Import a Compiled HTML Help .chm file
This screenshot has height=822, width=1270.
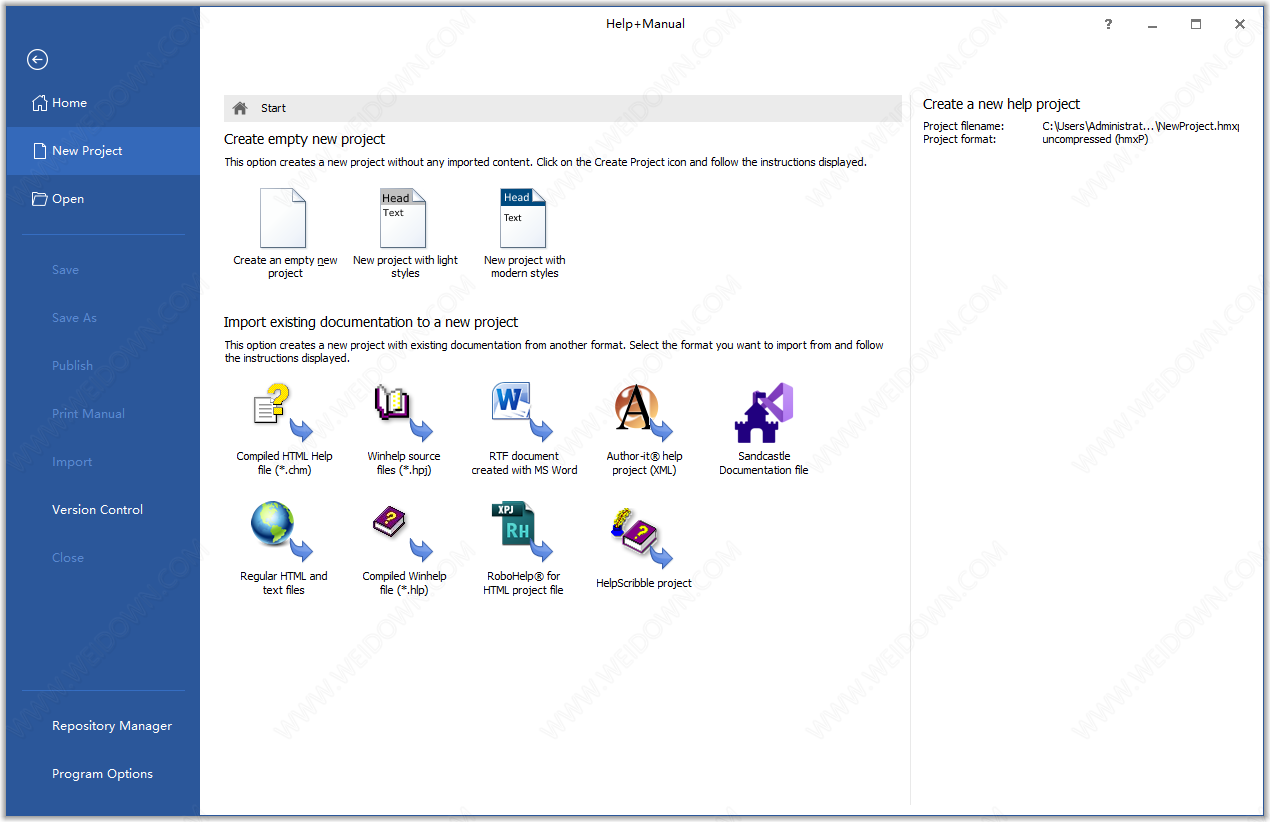[x=283, y=413]
